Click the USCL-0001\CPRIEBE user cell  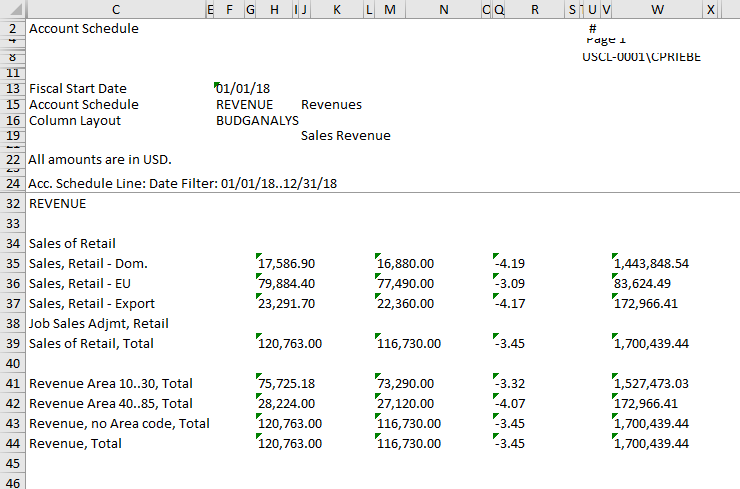(641, 57)
